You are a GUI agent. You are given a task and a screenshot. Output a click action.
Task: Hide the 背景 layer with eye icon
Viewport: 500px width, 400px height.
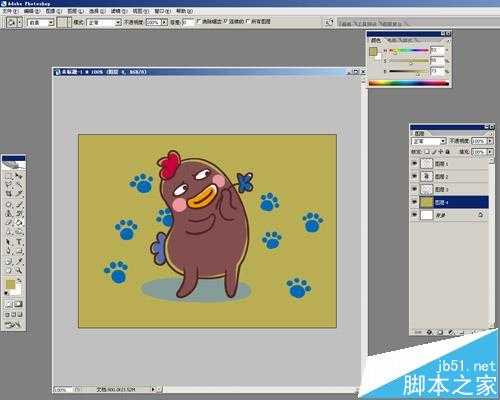pos(415,215)
